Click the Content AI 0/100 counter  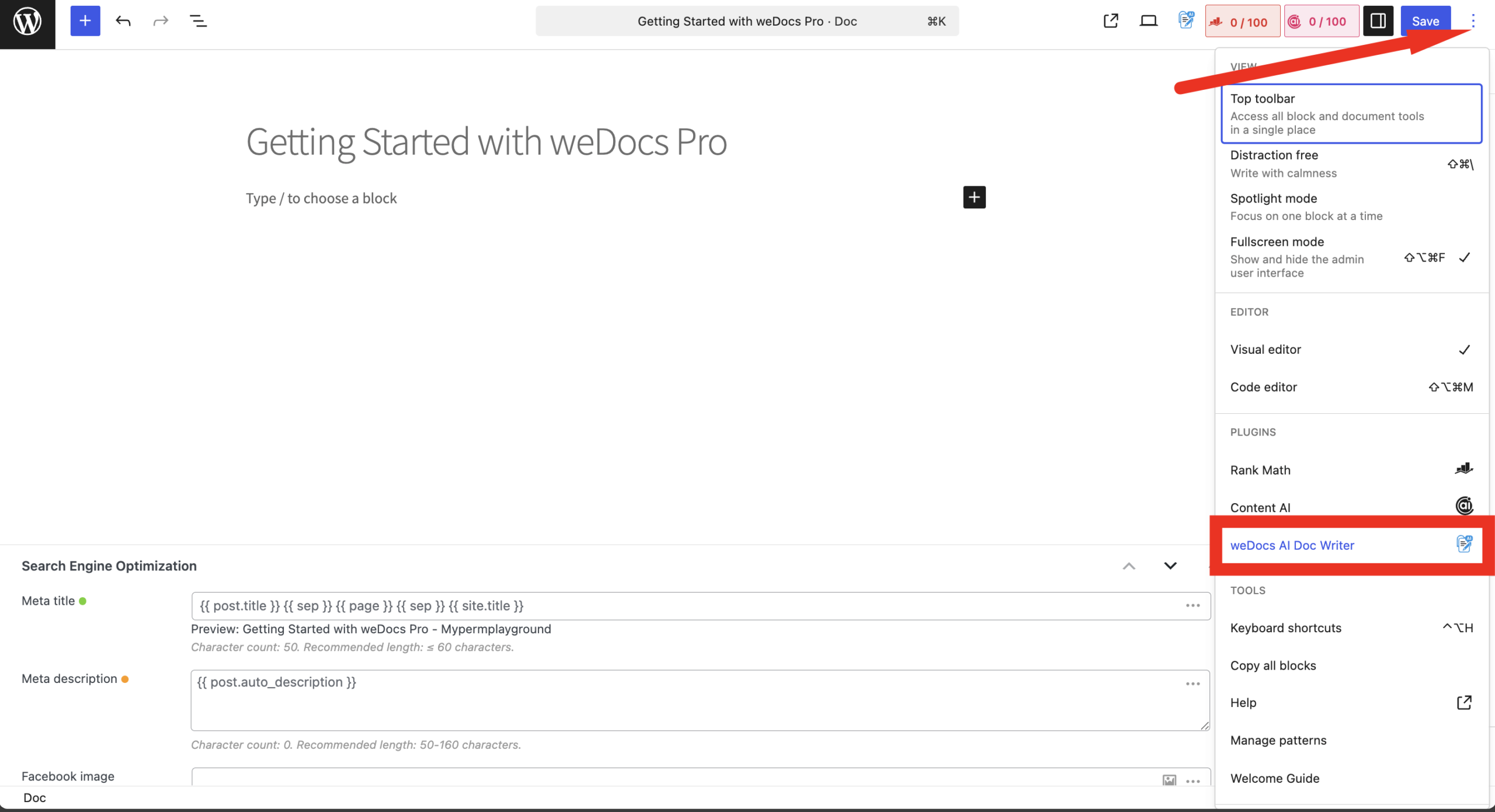coord(1321,21)
